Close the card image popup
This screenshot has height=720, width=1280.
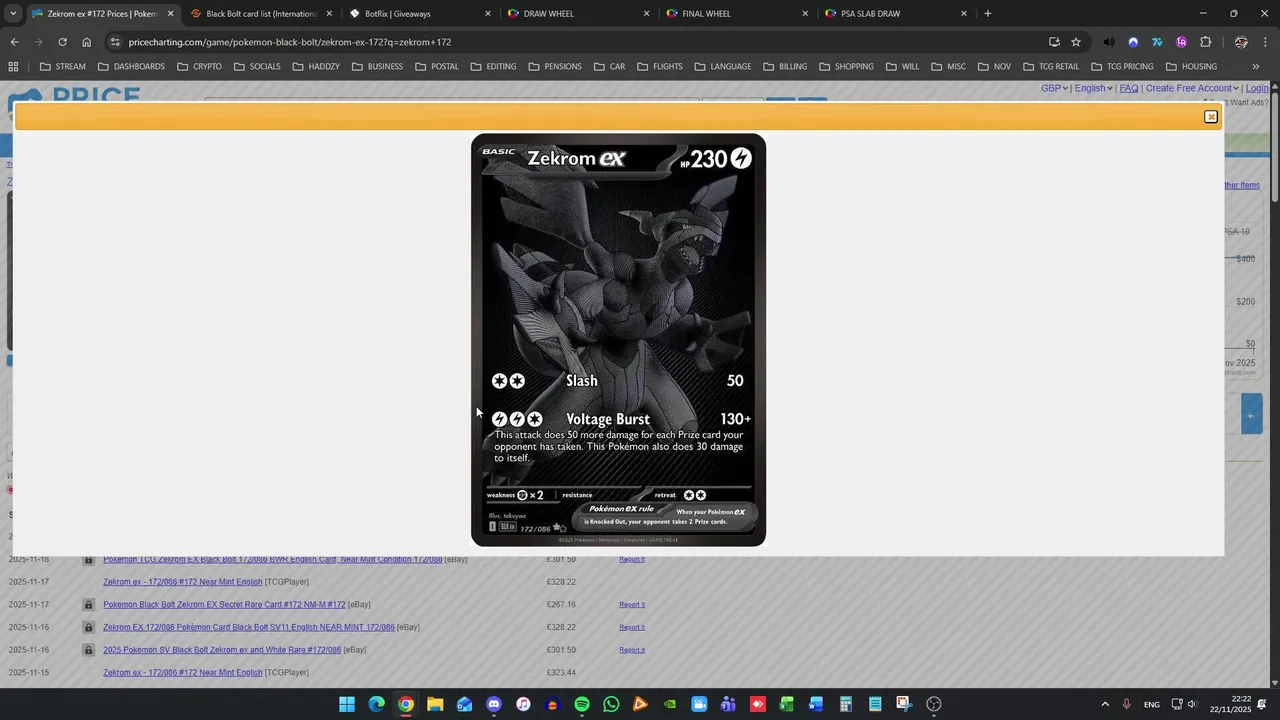coord(1210,117)
